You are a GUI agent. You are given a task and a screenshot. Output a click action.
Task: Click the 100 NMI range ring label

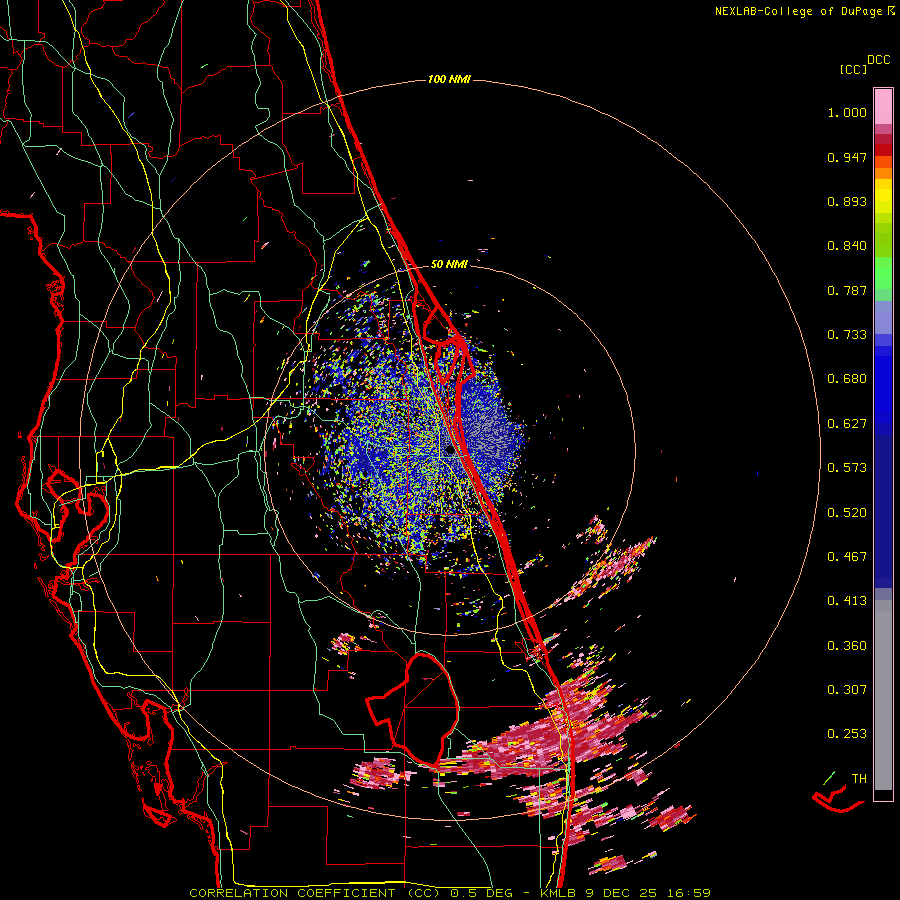pyautogui.click(x=449, y=79)
